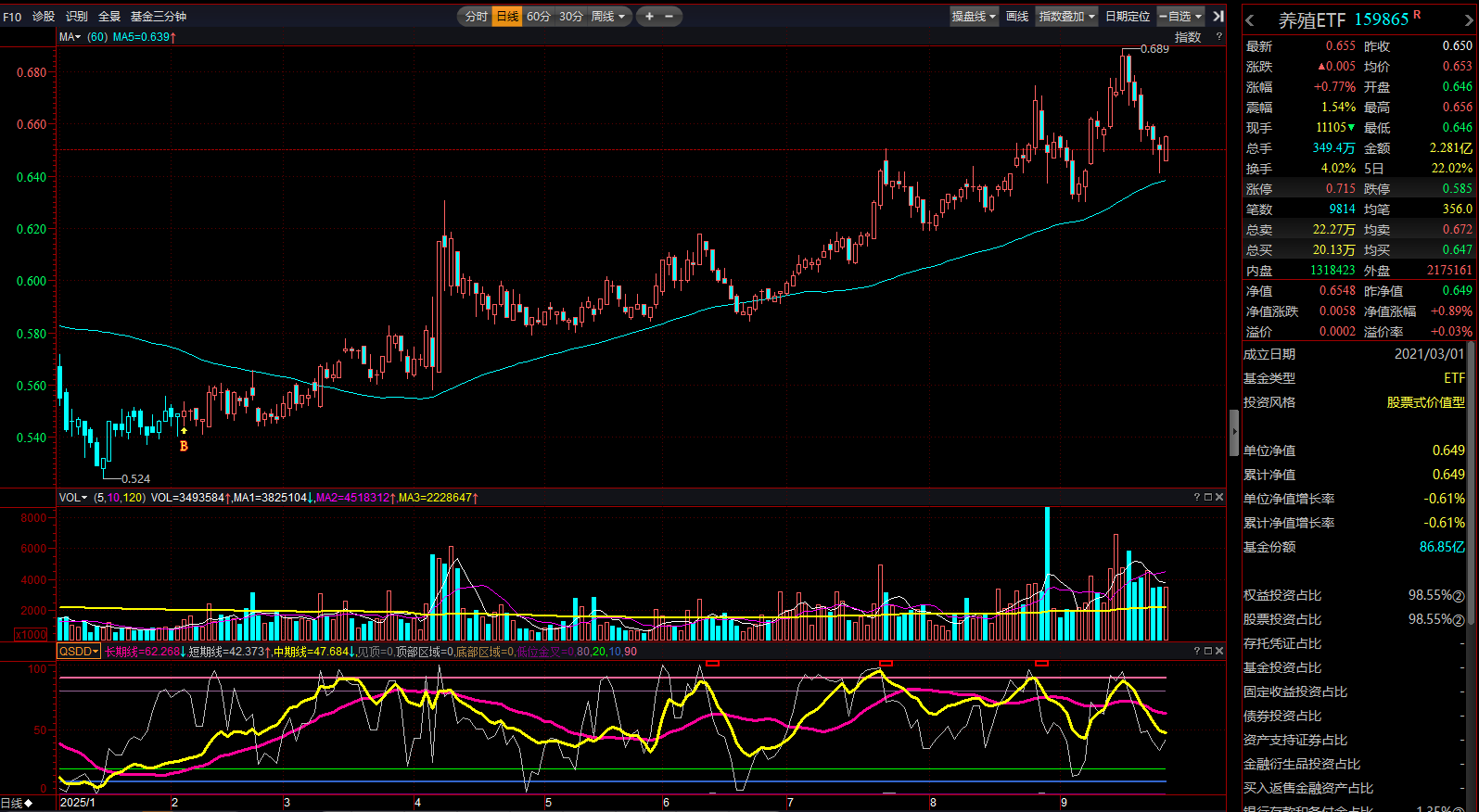Click the back arrow beside 养殖ETF
Image resolution: width=1479 pixels, height=812 pixels.
click(x=1250, y=20)
